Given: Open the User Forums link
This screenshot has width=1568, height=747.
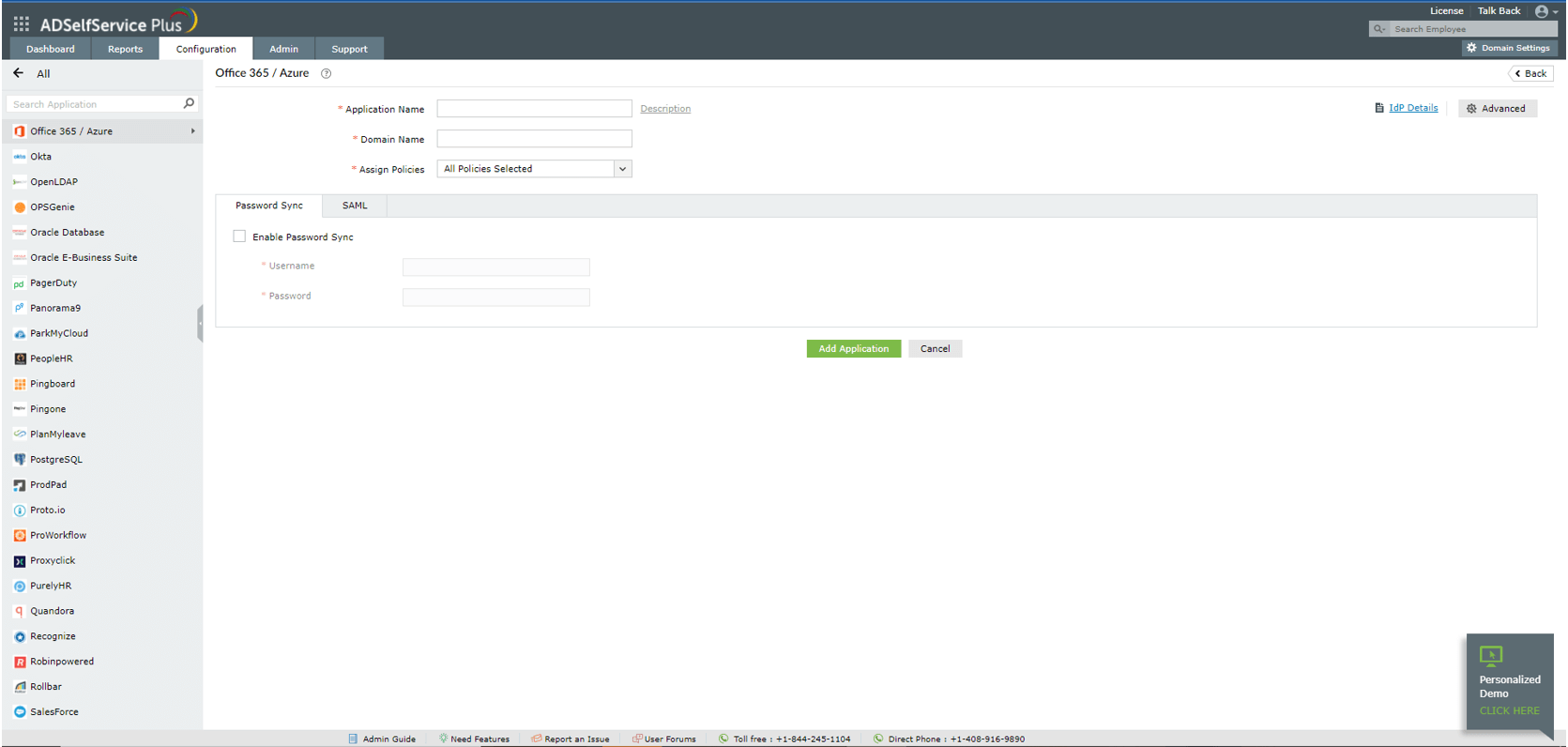Looking at the screenshot, I should tap(670, 739).
